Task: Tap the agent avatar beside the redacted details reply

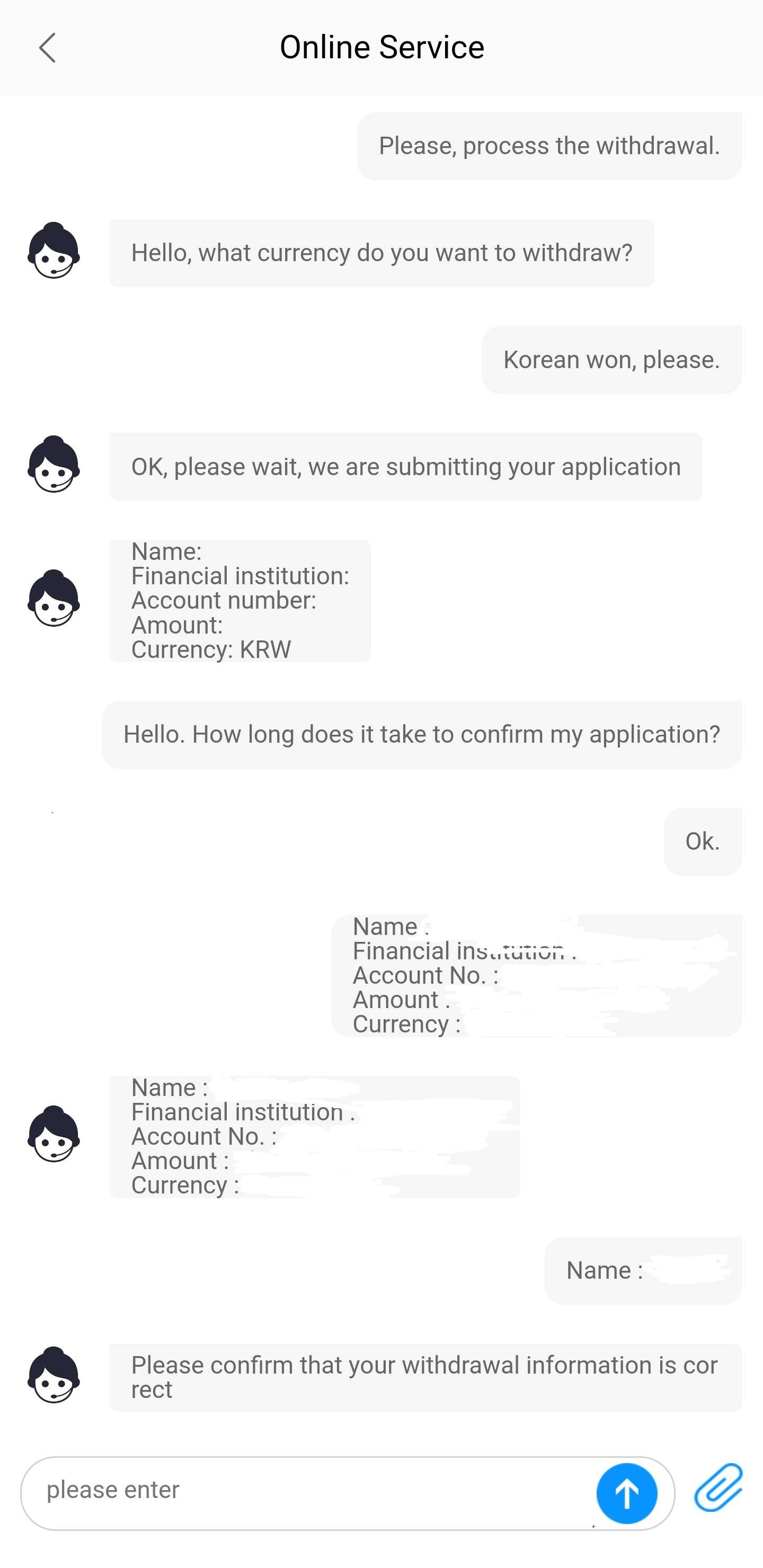Action: click(54, 1134)
